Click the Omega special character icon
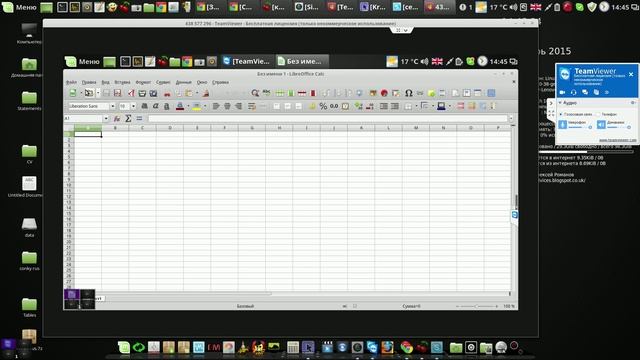This screenshot has height=360, width=640. (x=409, y=93)
